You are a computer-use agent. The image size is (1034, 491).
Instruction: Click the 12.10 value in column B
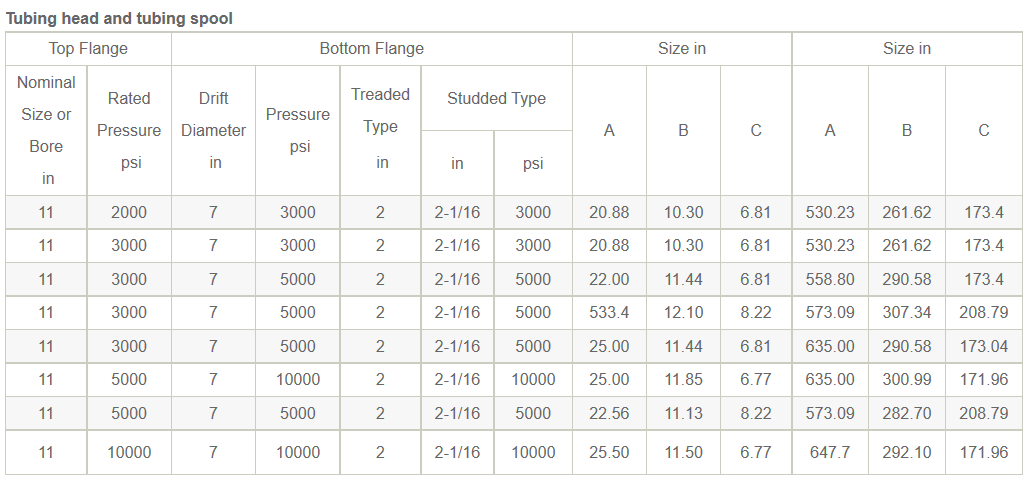click(683, 312)
